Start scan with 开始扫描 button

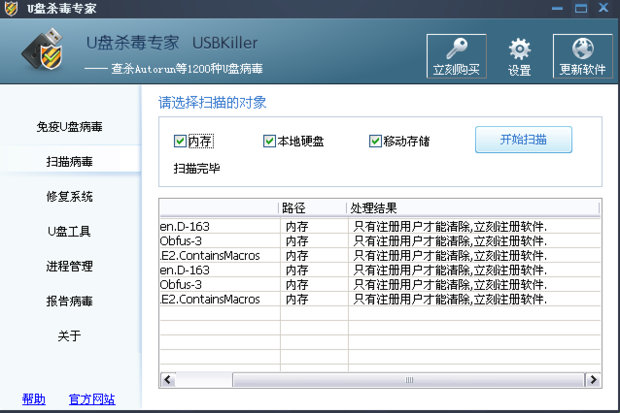click(524, 140)
